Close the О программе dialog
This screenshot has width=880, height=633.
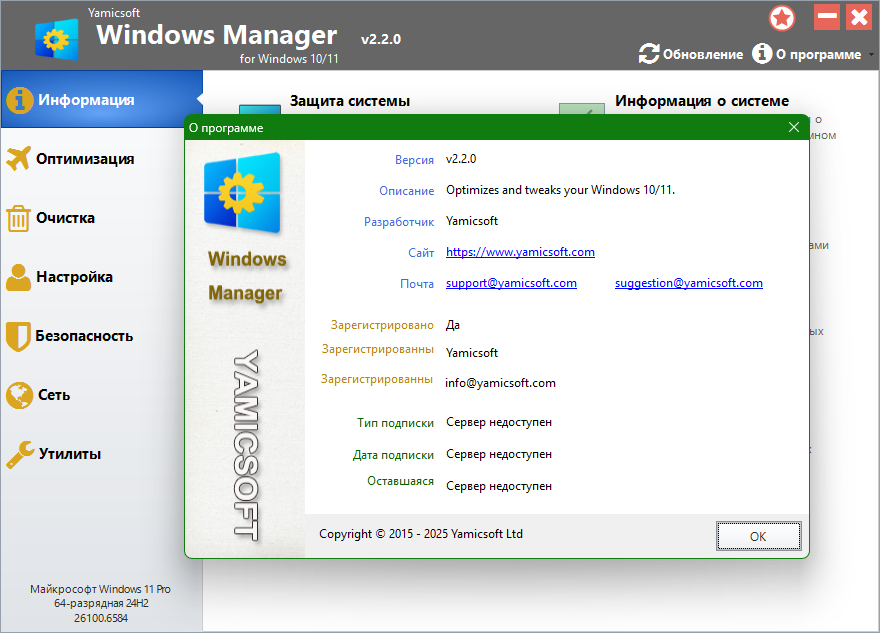pyautogui.click(x=794, y=127)
